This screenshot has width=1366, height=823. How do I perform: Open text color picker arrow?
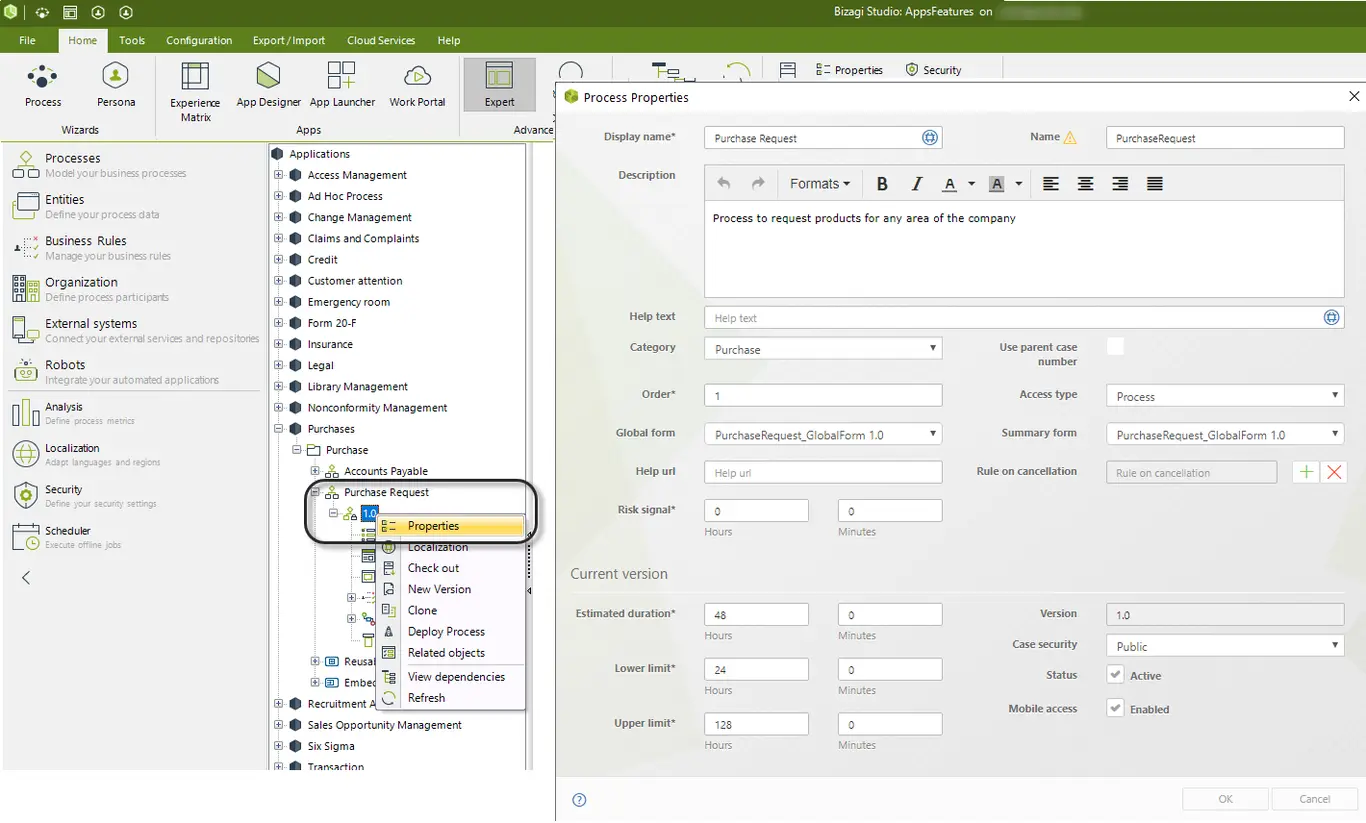point(971,184)
